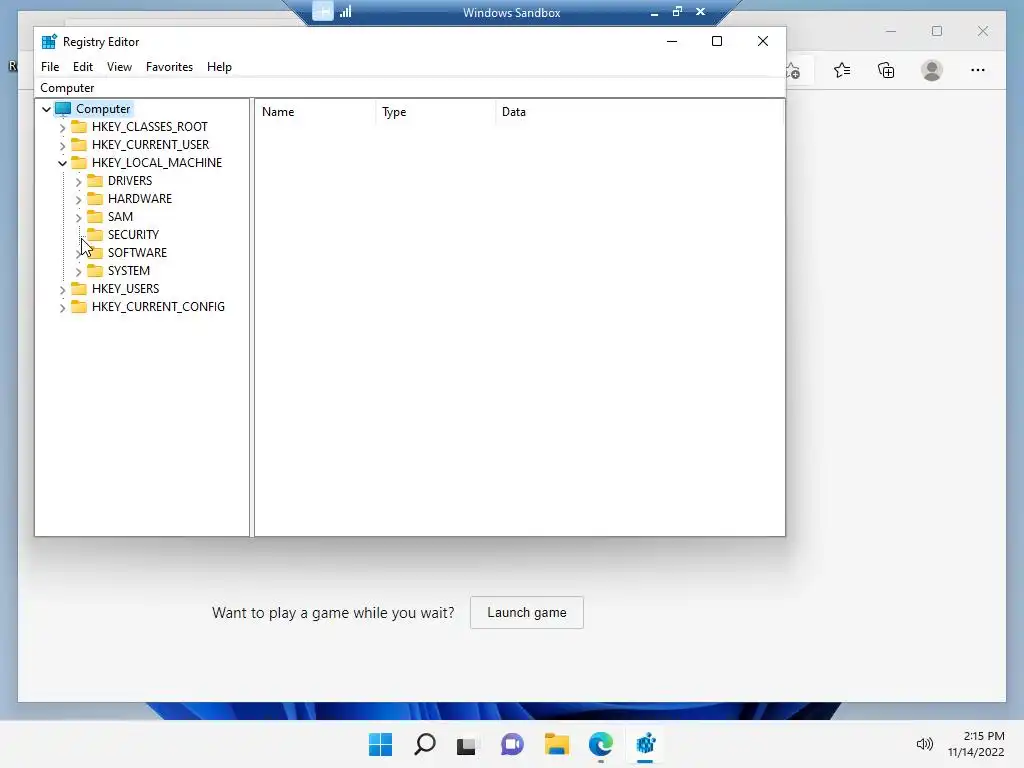Expand the DRIVERS key chevron

point(78,181)
